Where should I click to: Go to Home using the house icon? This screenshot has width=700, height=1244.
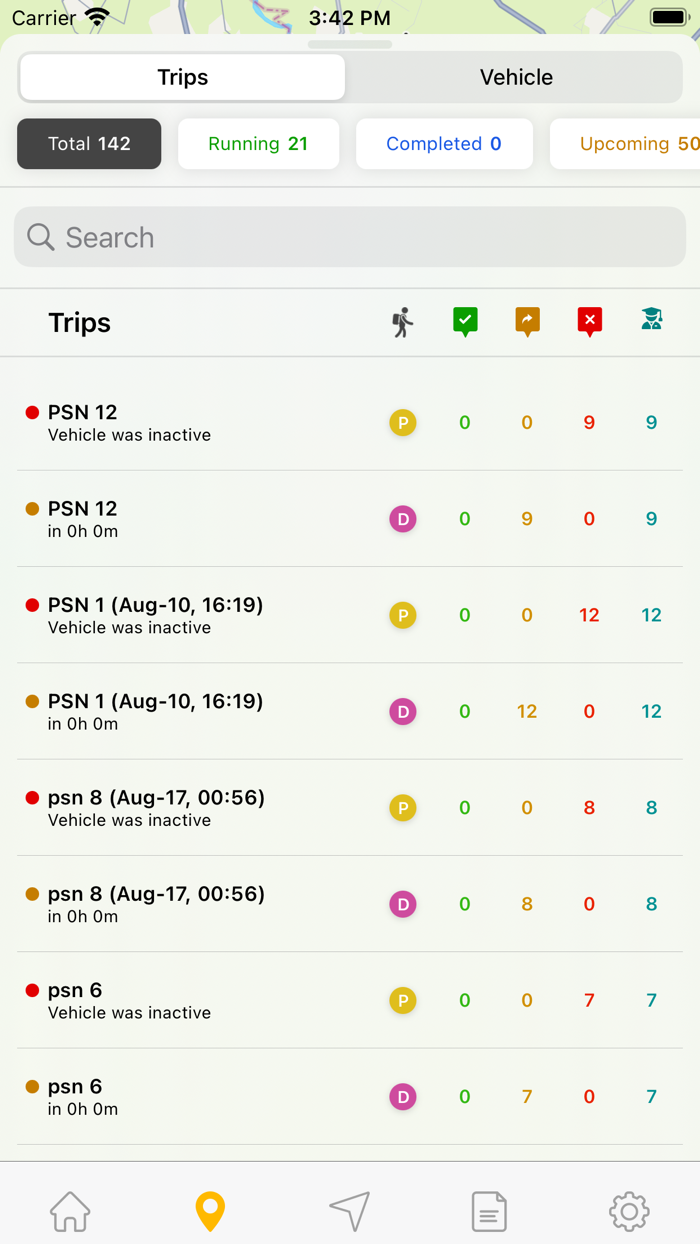coord(69,1210)
